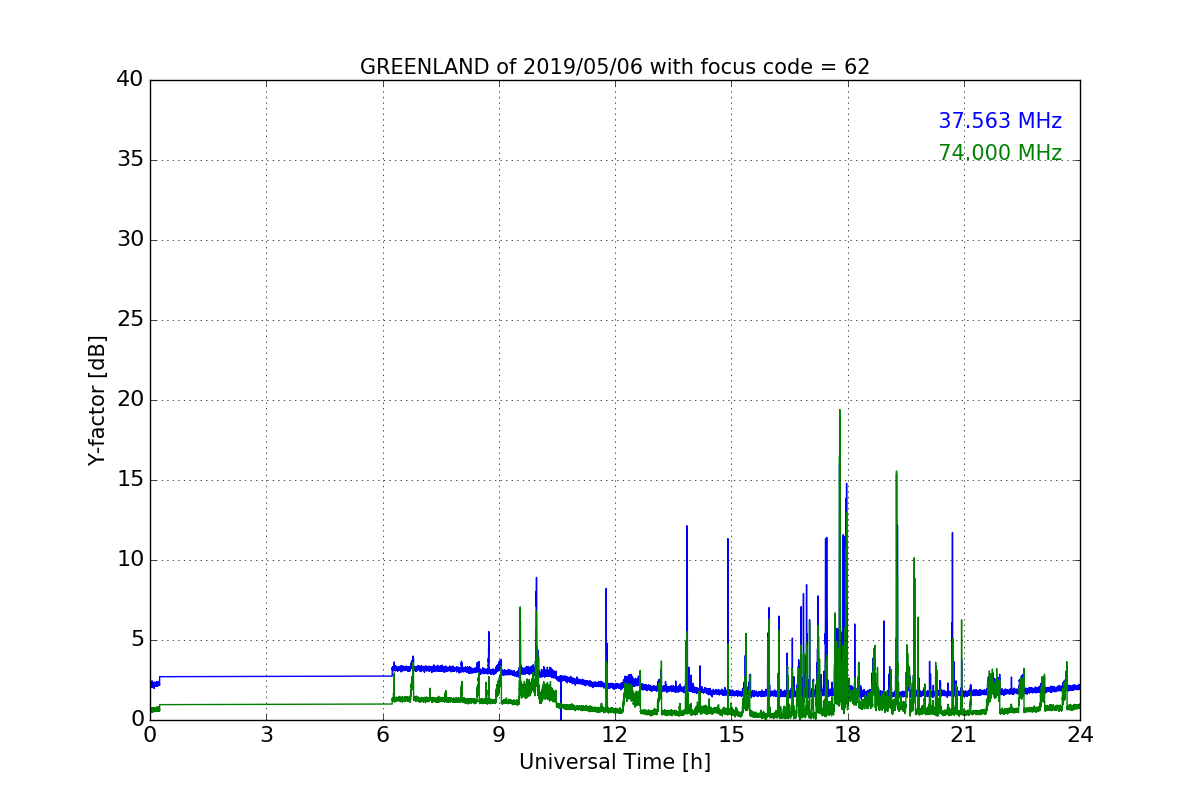The width and height of the screenshot is (1200, 800).
Task: Click the x-axis tick label 12
Action: [x=615, y=735]
